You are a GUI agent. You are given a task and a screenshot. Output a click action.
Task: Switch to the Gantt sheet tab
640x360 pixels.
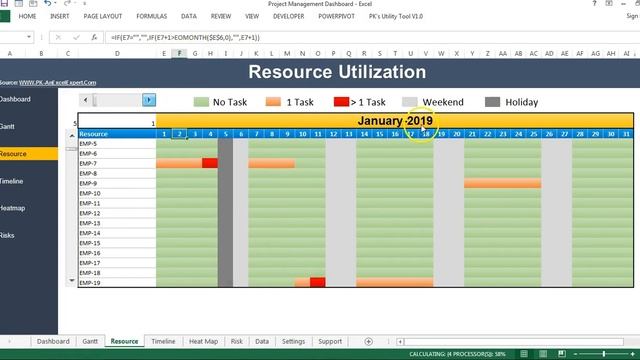pos(90,341)
